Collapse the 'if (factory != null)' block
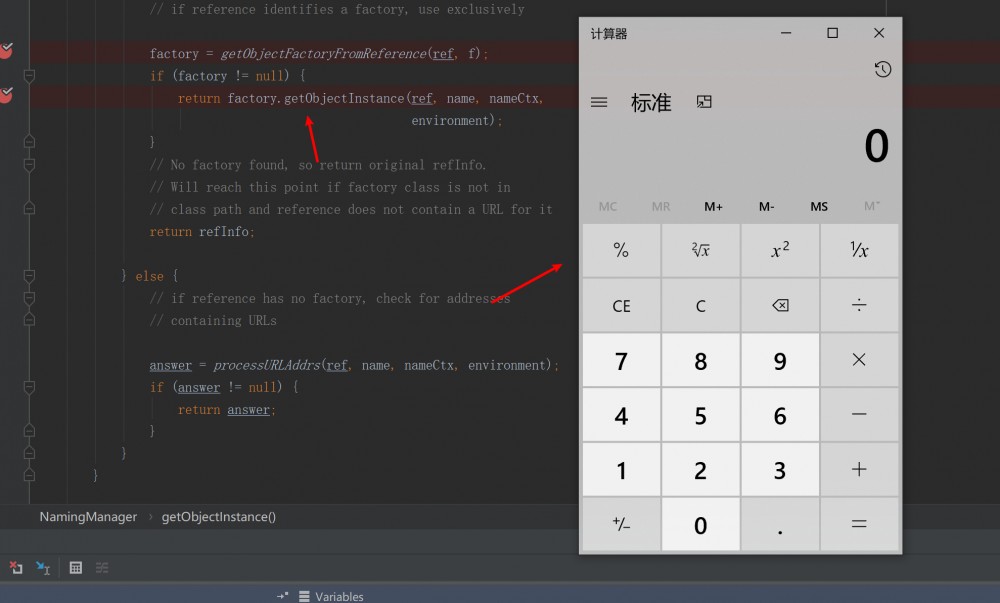This screenshot has height=603, width=1000. point(29,76)
